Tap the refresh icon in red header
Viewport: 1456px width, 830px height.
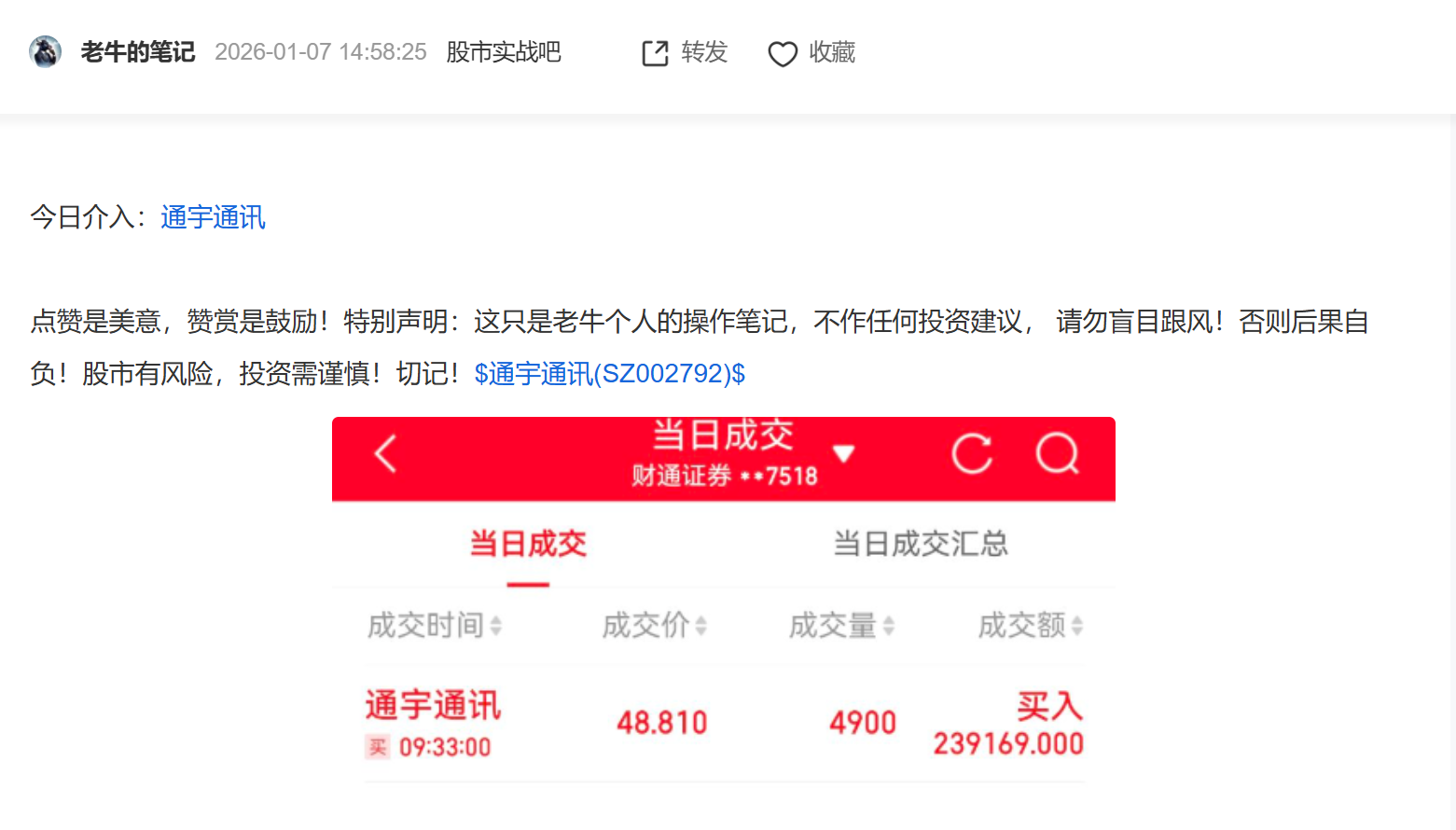coord(972,454)
